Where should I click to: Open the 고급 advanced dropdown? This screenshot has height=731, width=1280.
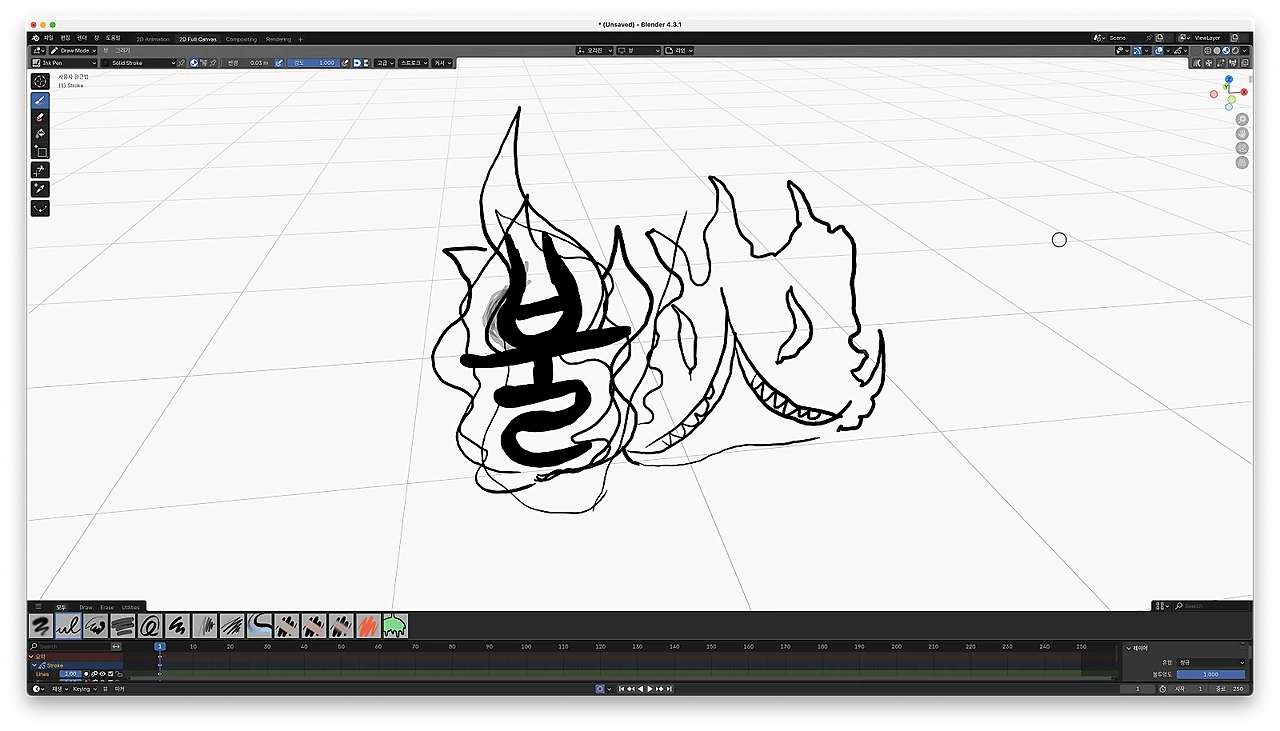click(385, 63)
